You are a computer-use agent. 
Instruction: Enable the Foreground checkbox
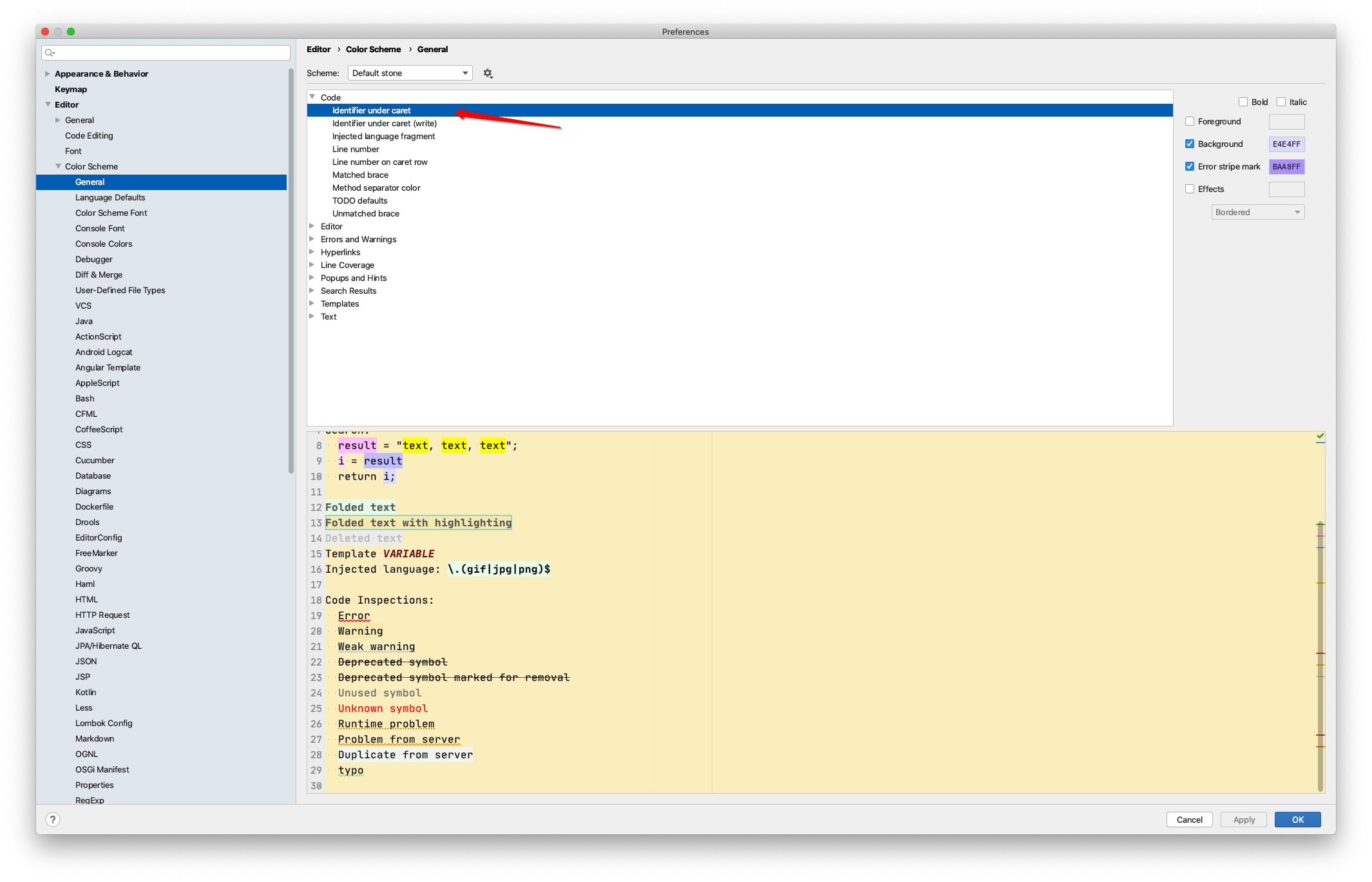point(1190,121)
